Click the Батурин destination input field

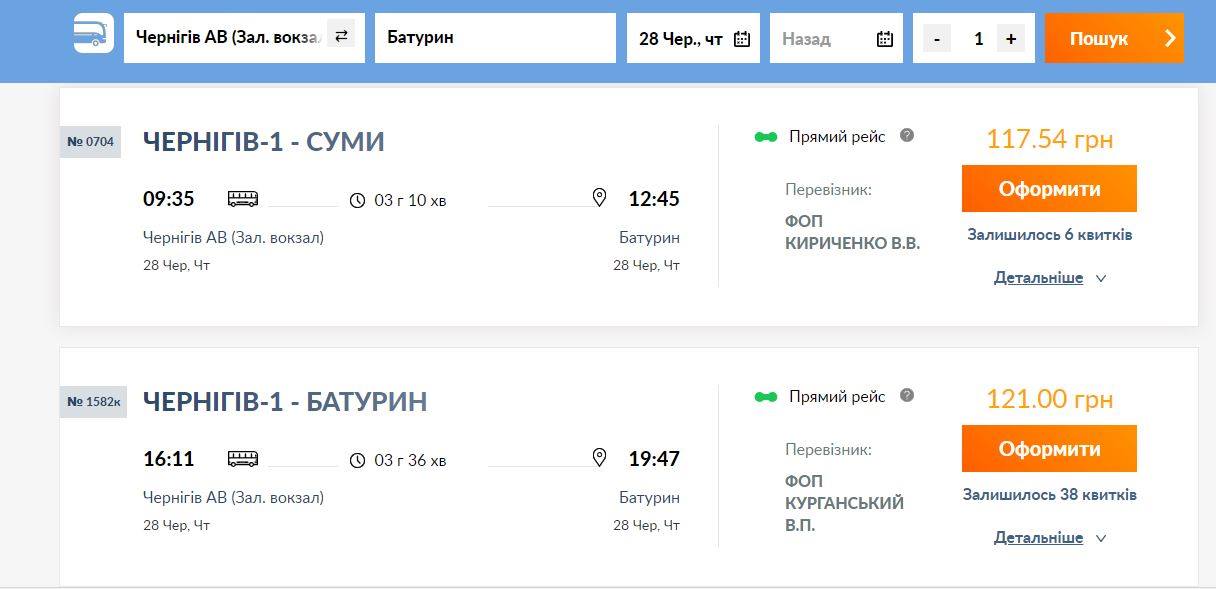pos(495,38)
